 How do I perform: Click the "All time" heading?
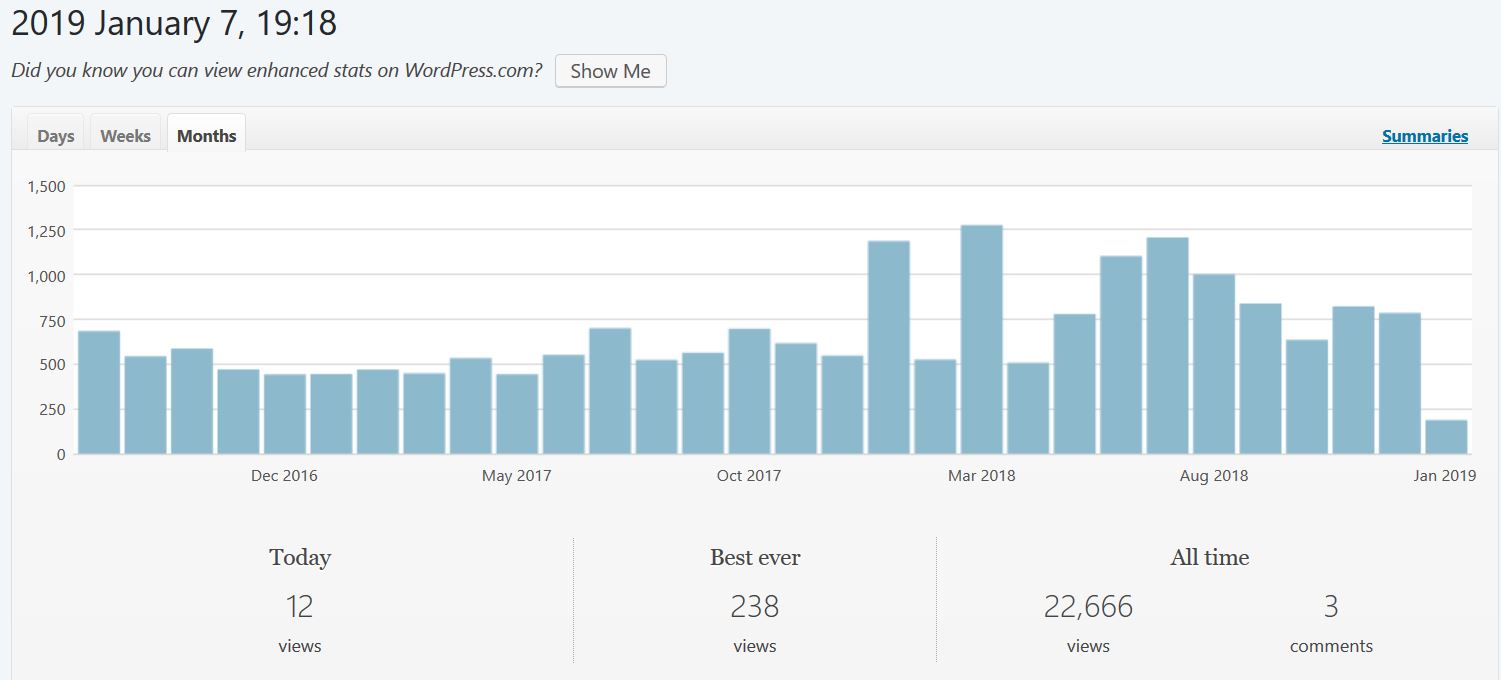click(1210, 558)
